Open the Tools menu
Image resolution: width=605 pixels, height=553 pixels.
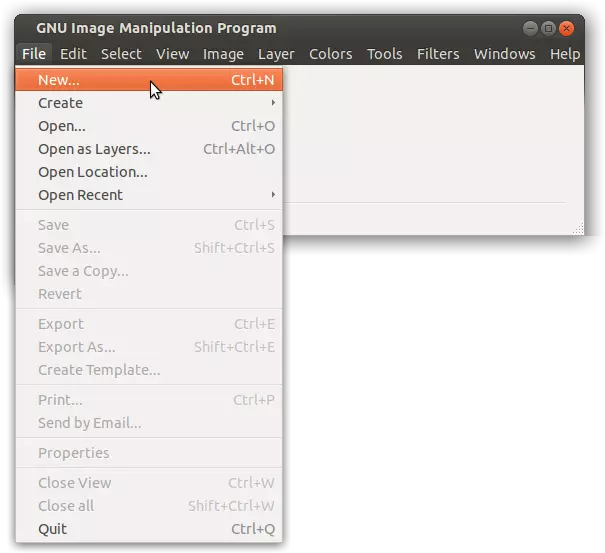[x=385, y=54]
